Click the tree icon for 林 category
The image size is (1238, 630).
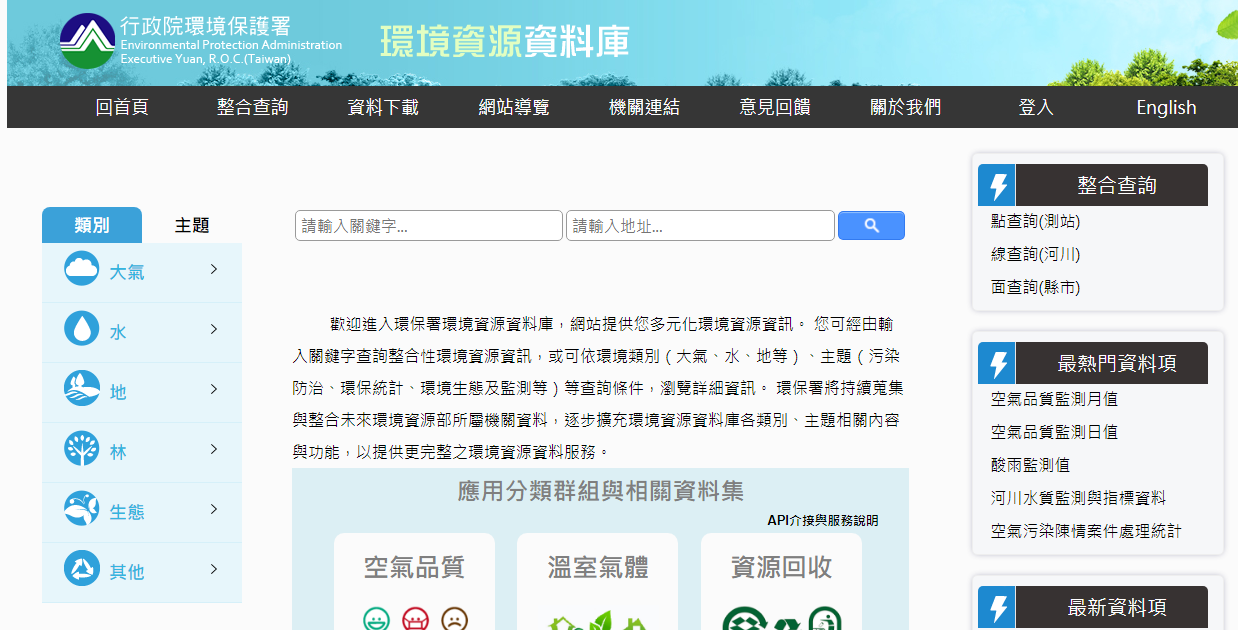click(x=82, y=449)
